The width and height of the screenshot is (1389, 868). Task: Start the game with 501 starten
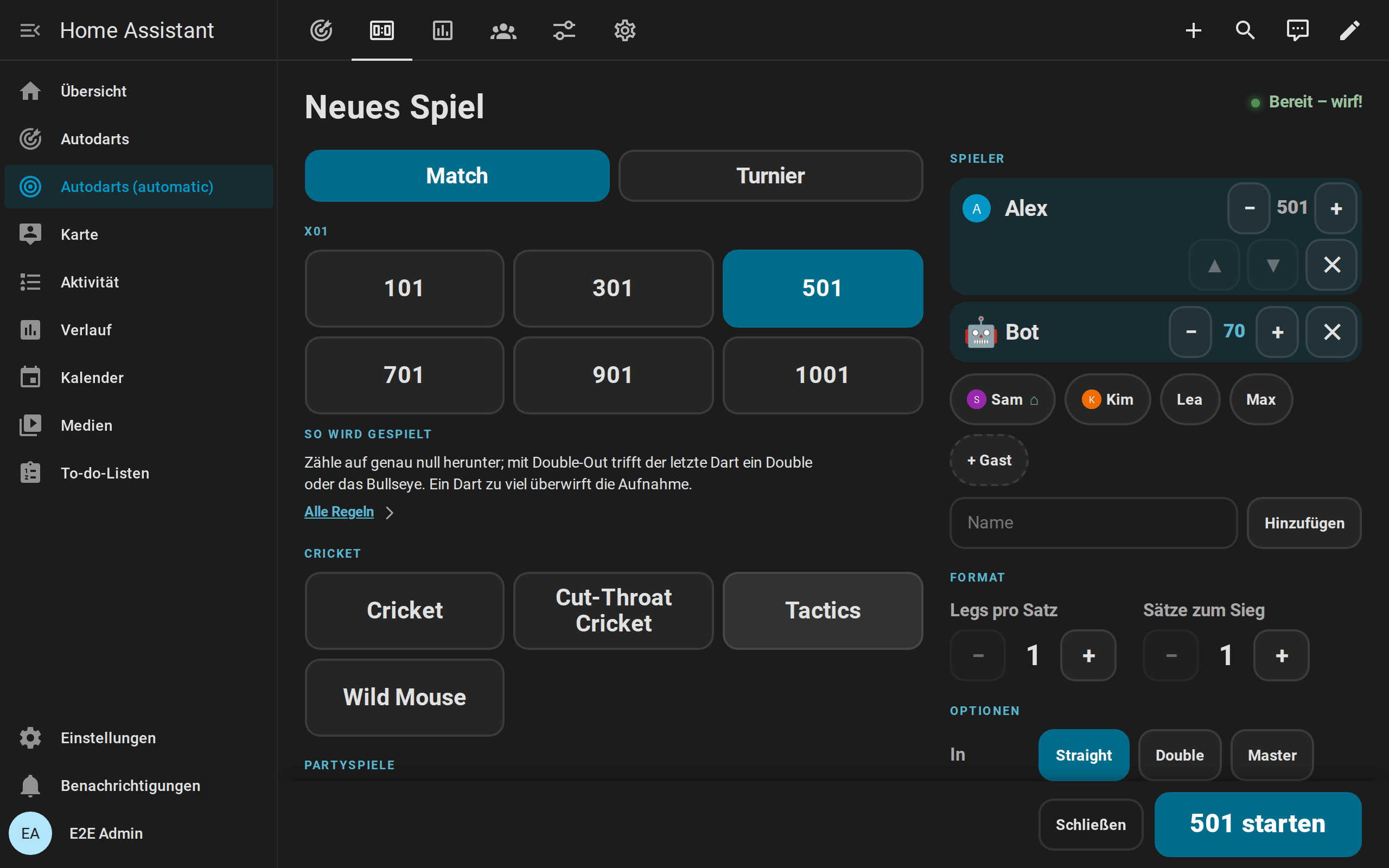[1258, 824]
